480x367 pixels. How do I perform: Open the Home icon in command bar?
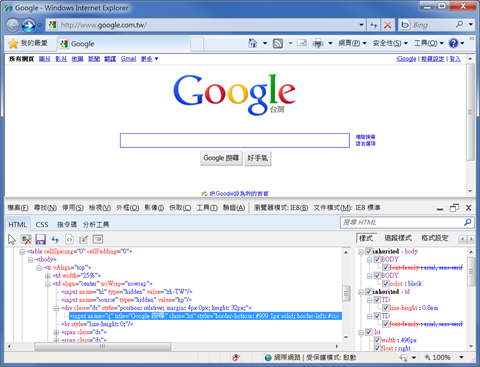[253, 43]
